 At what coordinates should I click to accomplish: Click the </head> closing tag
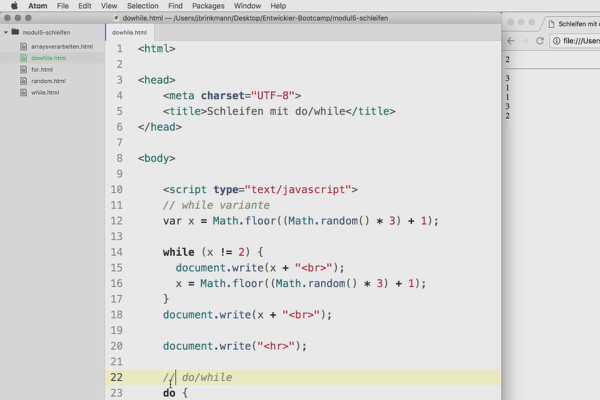click(160, 127)
